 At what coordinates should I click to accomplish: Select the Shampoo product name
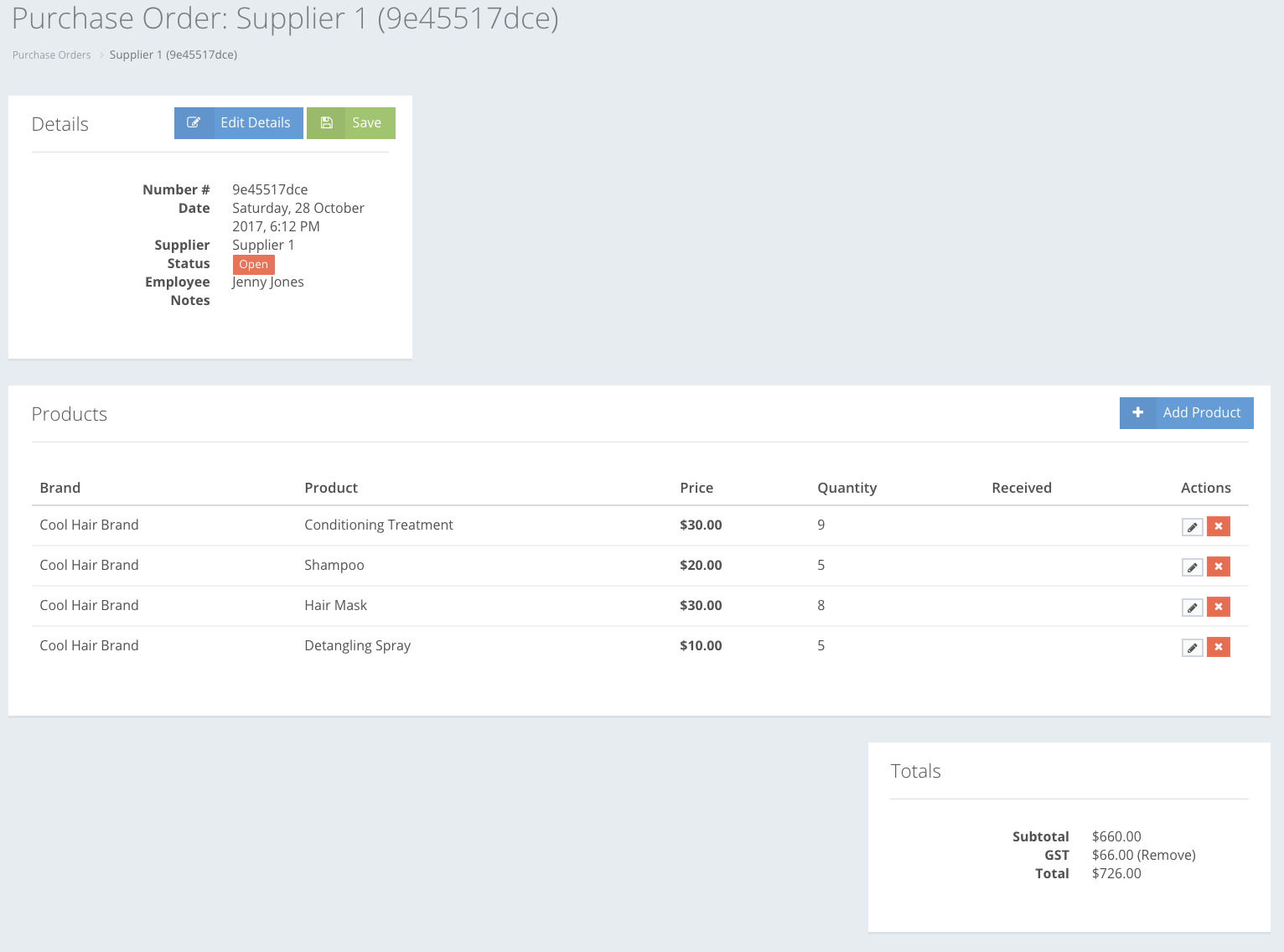click(x=334, y=565)
